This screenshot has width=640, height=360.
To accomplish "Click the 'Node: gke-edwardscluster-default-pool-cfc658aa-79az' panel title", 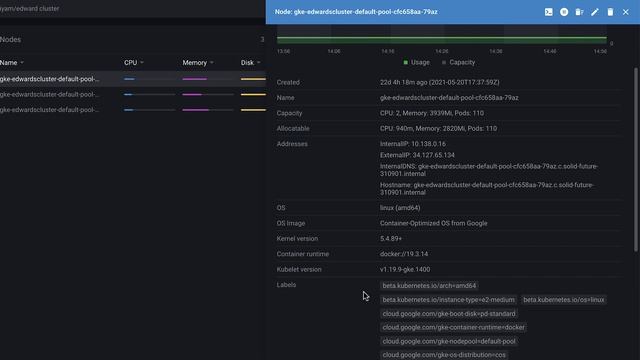I will (356, 12).
